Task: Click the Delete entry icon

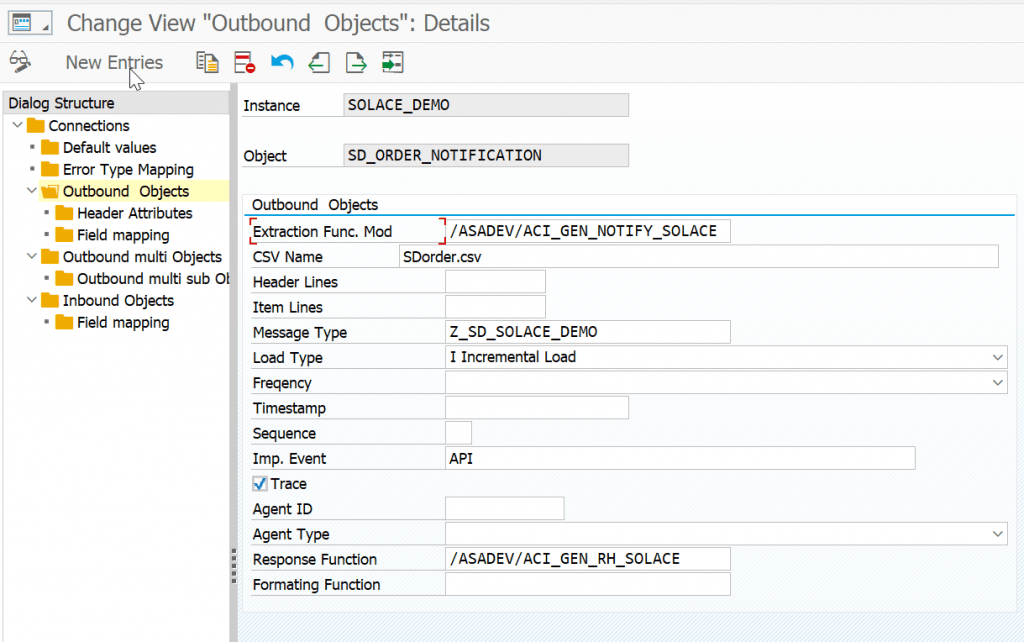Action: pos(243,62)
